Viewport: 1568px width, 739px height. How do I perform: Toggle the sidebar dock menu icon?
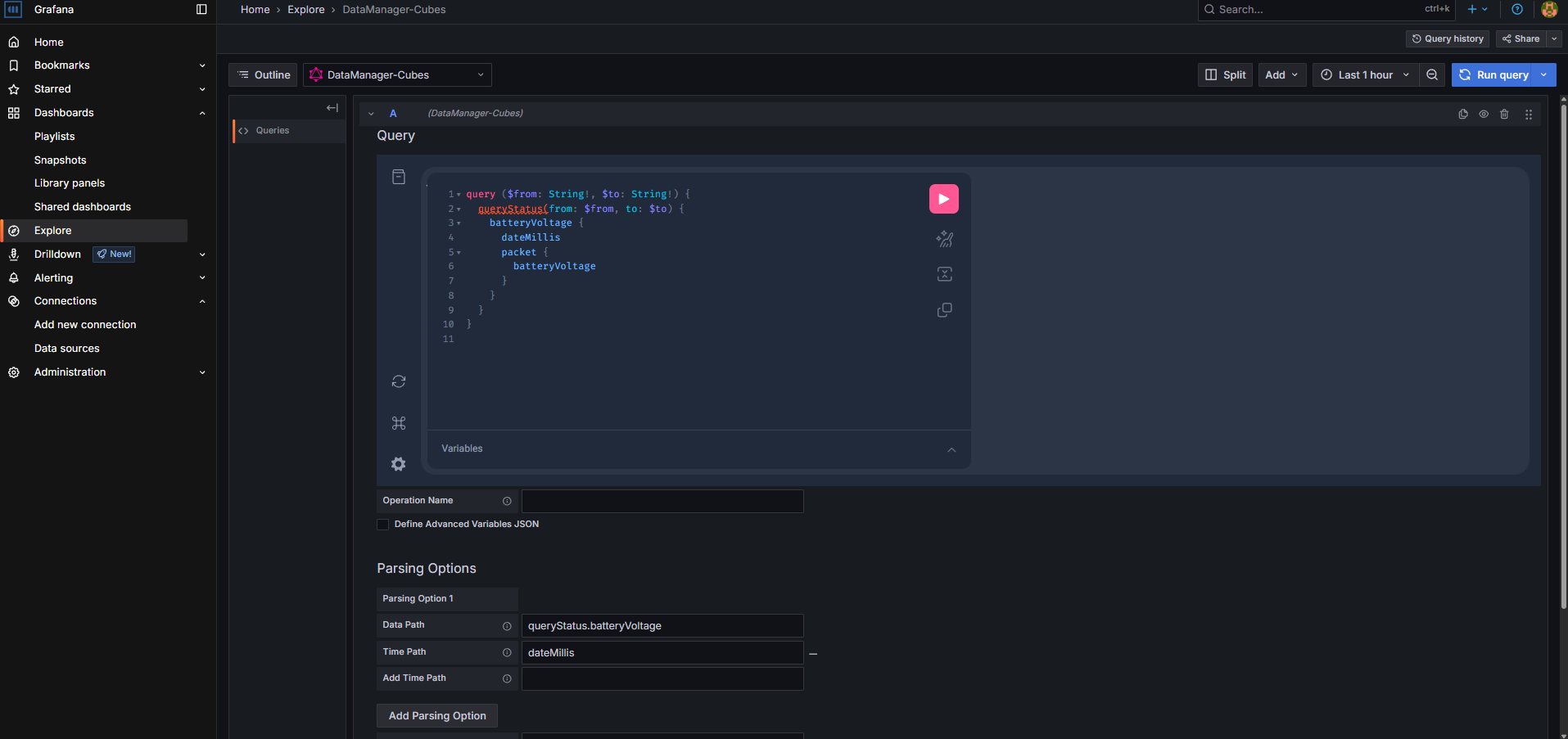201,10
